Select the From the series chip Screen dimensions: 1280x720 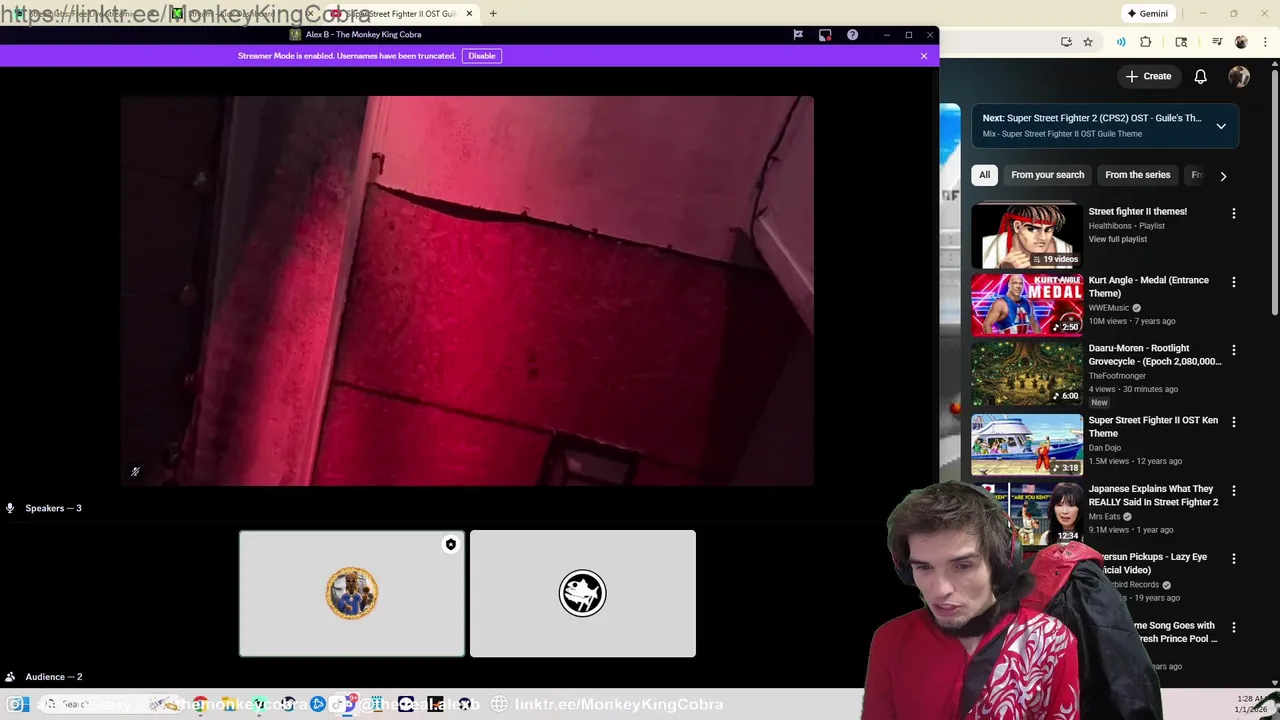coord(1137,175)
